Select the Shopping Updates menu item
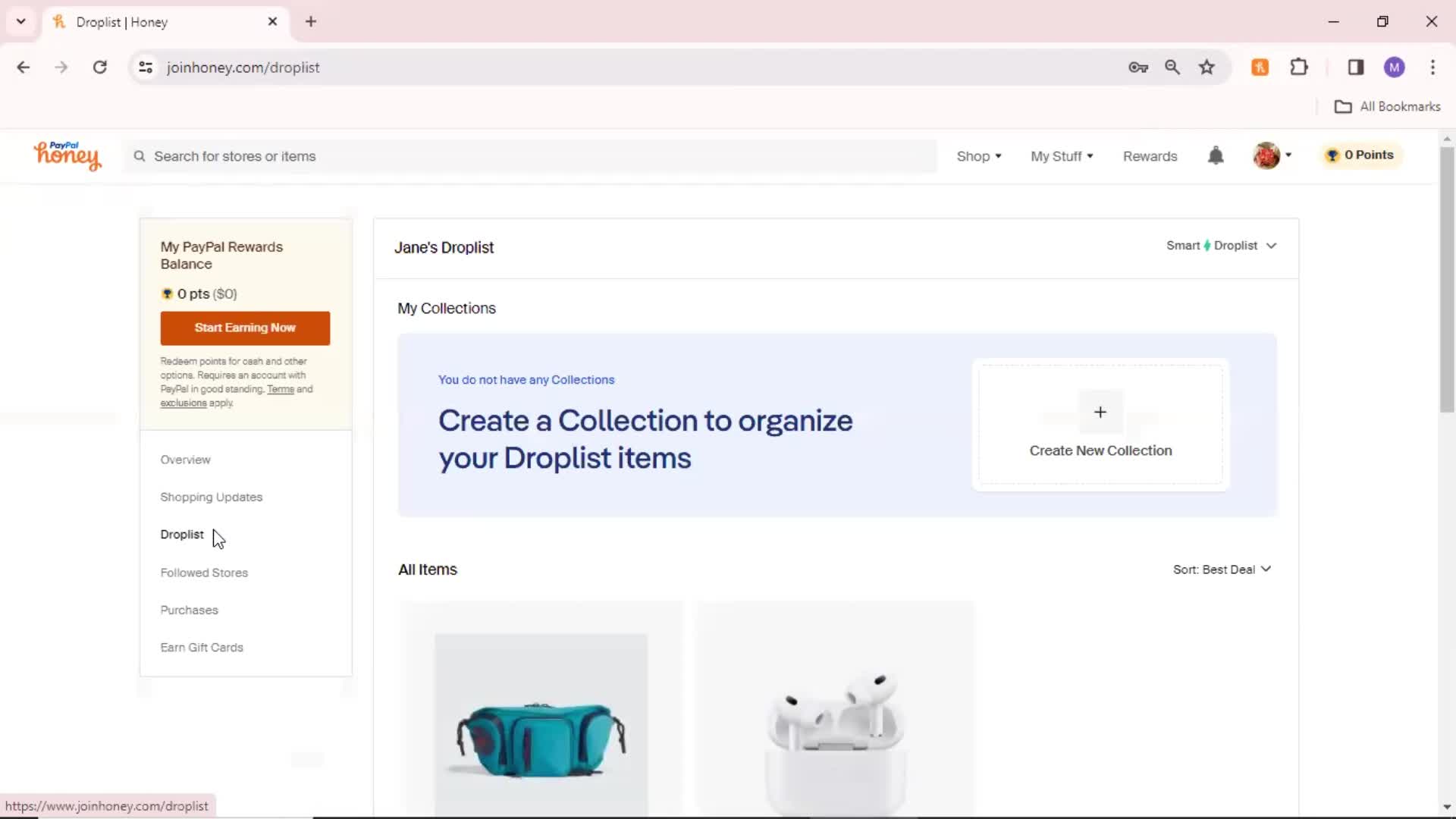Screen dimensions: 1456x819 coord(211,497)
